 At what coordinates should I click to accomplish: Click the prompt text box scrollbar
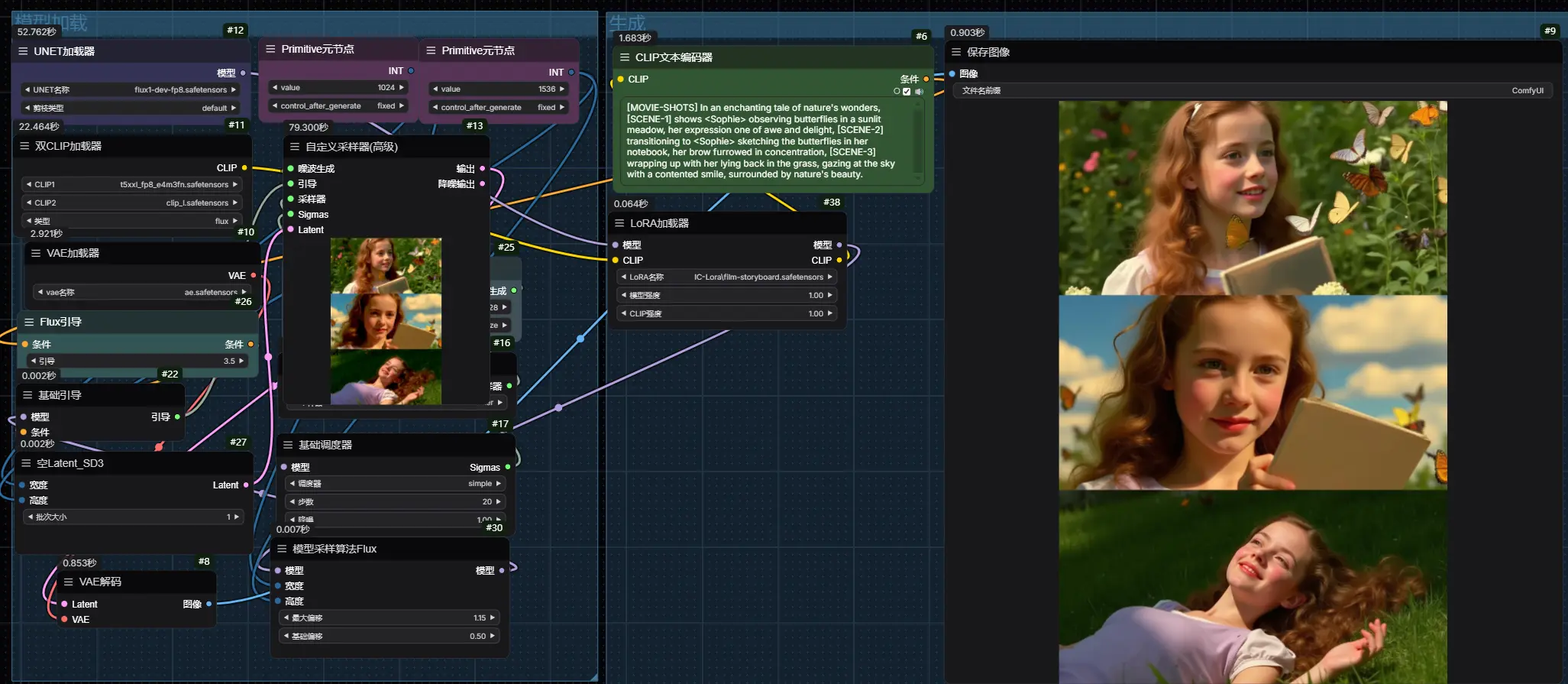(x=919, y=141)
